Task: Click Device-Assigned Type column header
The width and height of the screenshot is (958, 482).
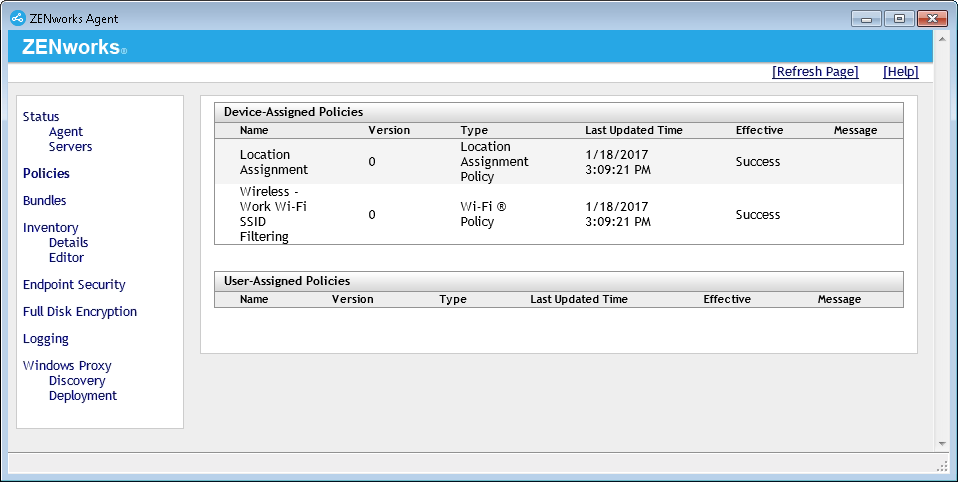Action: (474, 130)
